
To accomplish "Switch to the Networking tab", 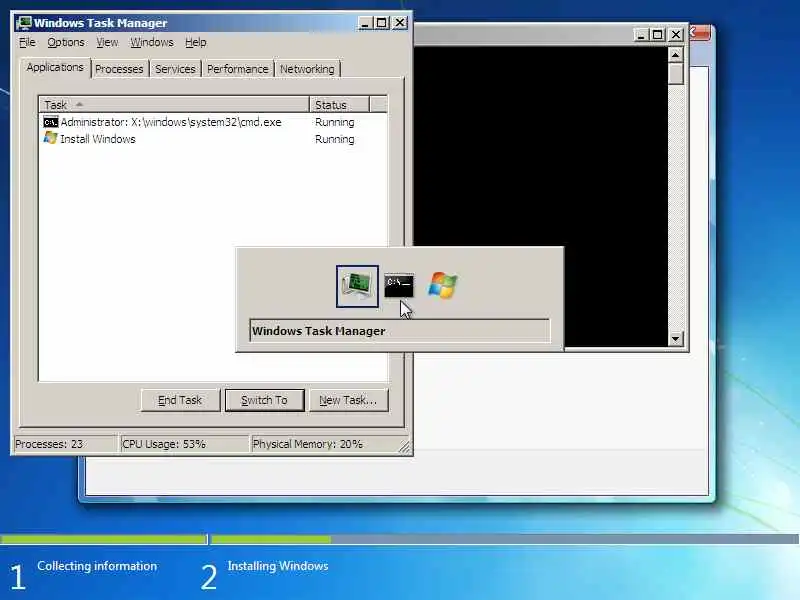I will (307, 69).
